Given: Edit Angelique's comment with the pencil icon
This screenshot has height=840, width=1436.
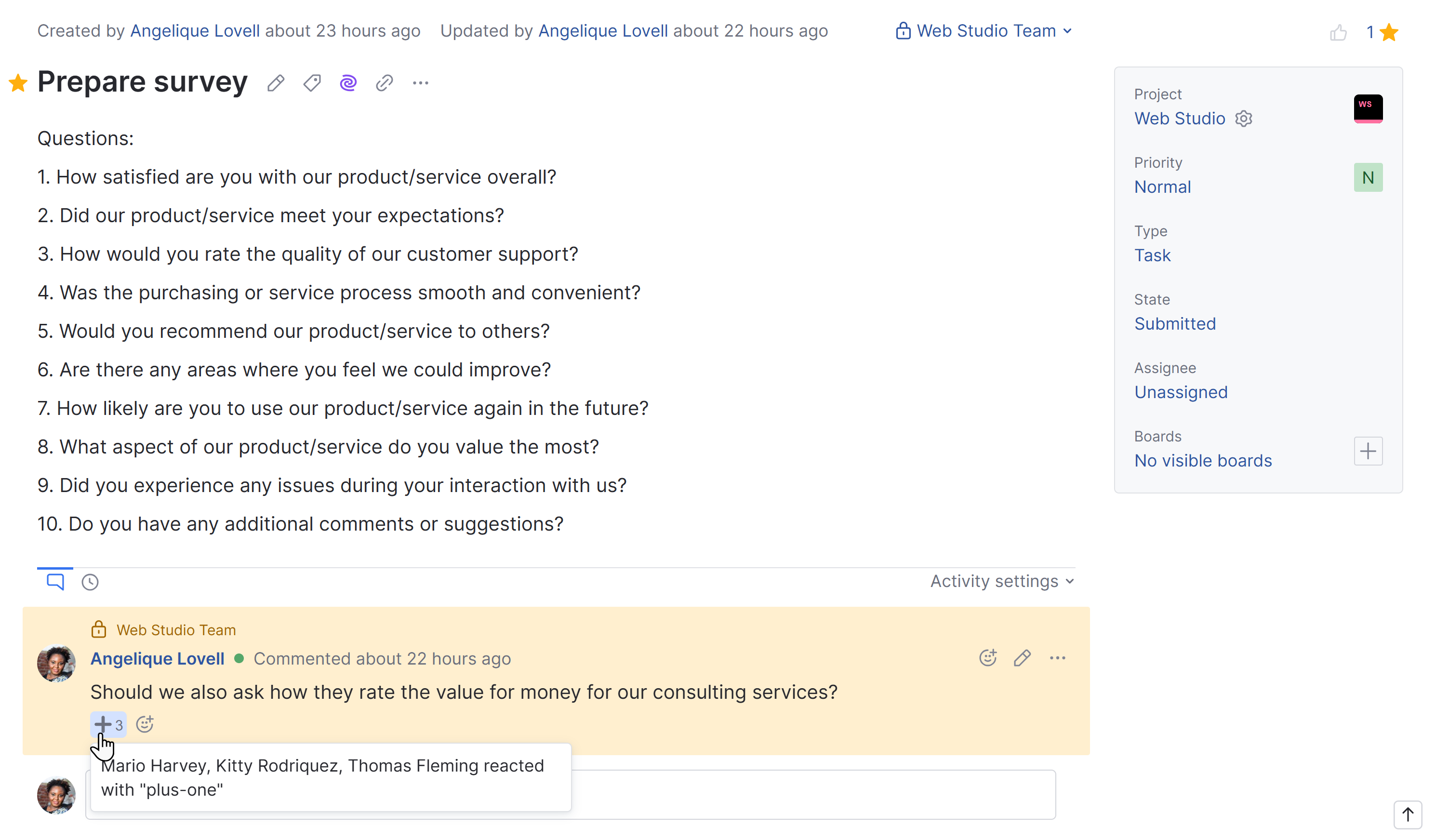Looking at the screenshot, I should [x=1022, y=658].
